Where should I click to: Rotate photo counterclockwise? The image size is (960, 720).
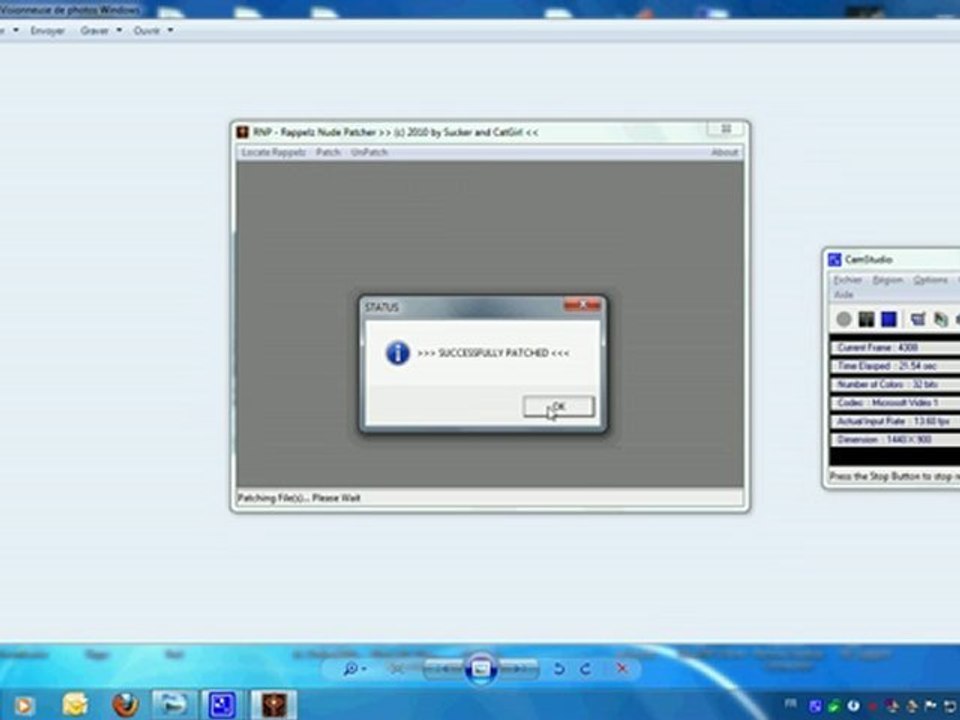click(x=558, y=669)
